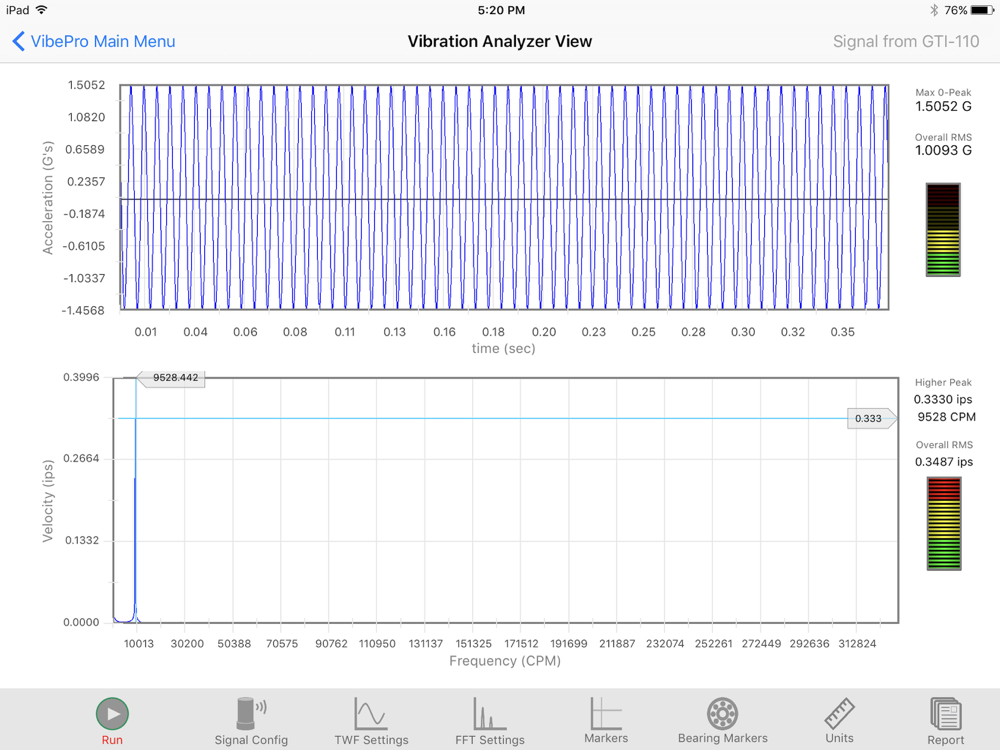Tap Signal from GTI-110 label
Viewport: 1000px width, 750px height.
click(x=906, y=41)
